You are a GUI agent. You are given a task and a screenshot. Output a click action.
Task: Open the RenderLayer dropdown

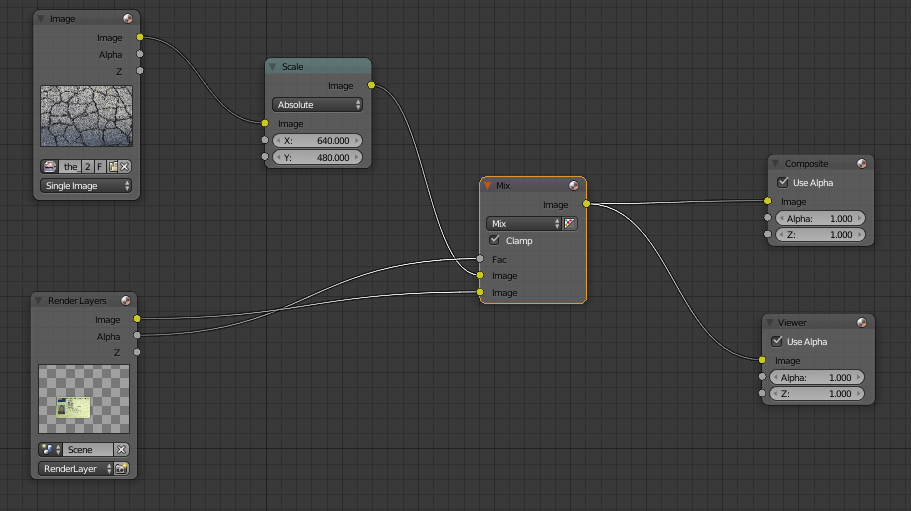coord(76,469)
